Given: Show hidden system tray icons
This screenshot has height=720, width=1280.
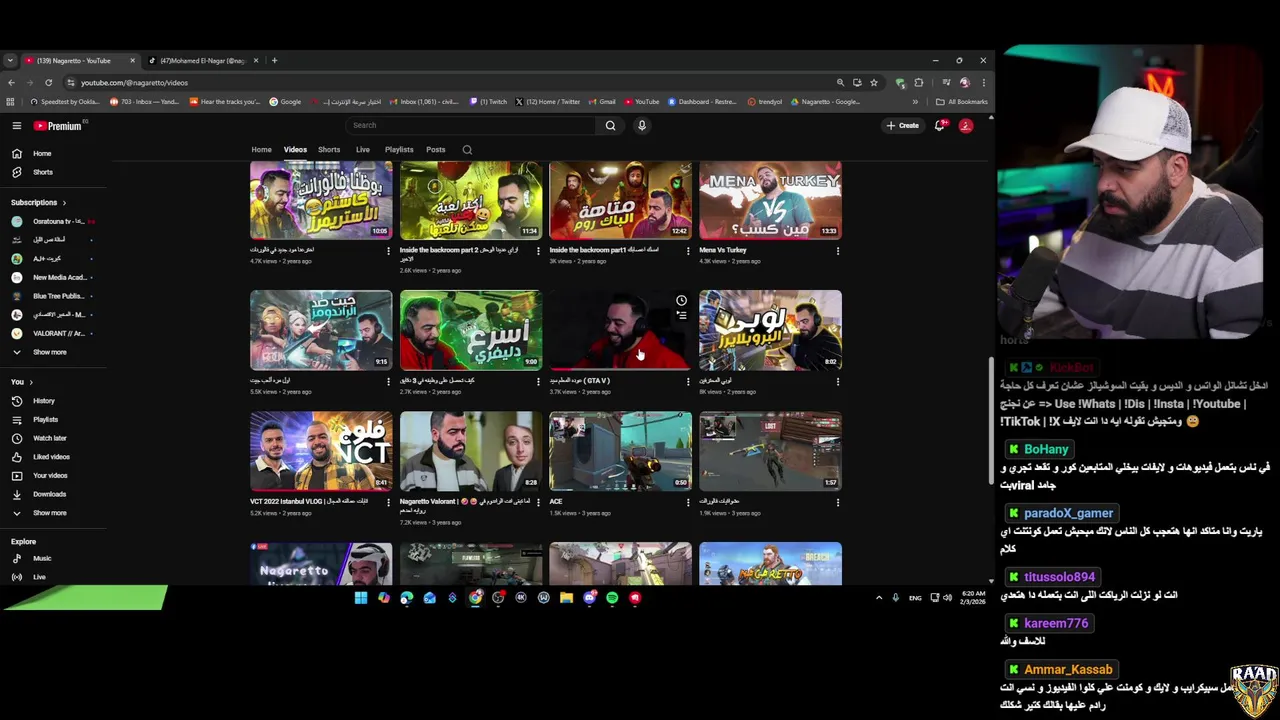Looking at the screenshot, I should pyautogui.click(x=879, y=598).
